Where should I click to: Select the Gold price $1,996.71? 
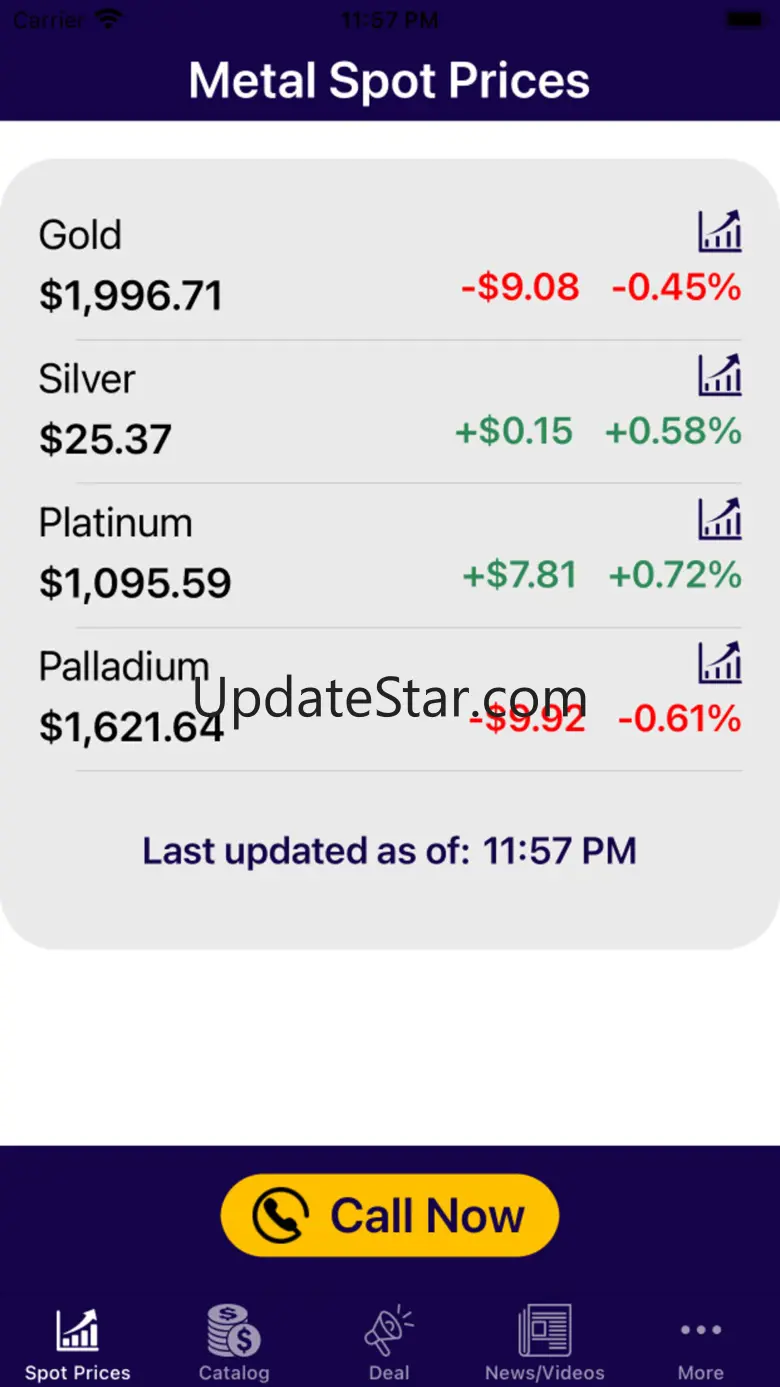131,296
